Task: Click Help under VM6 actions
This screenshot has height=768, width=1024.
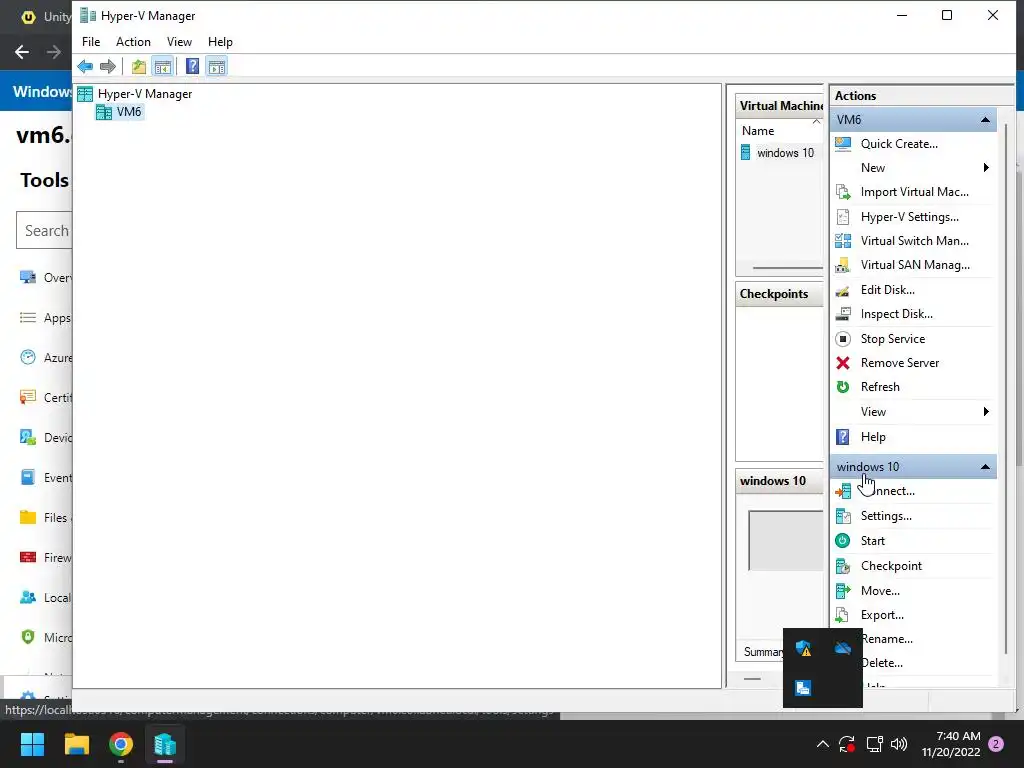Action: [872, 437]
